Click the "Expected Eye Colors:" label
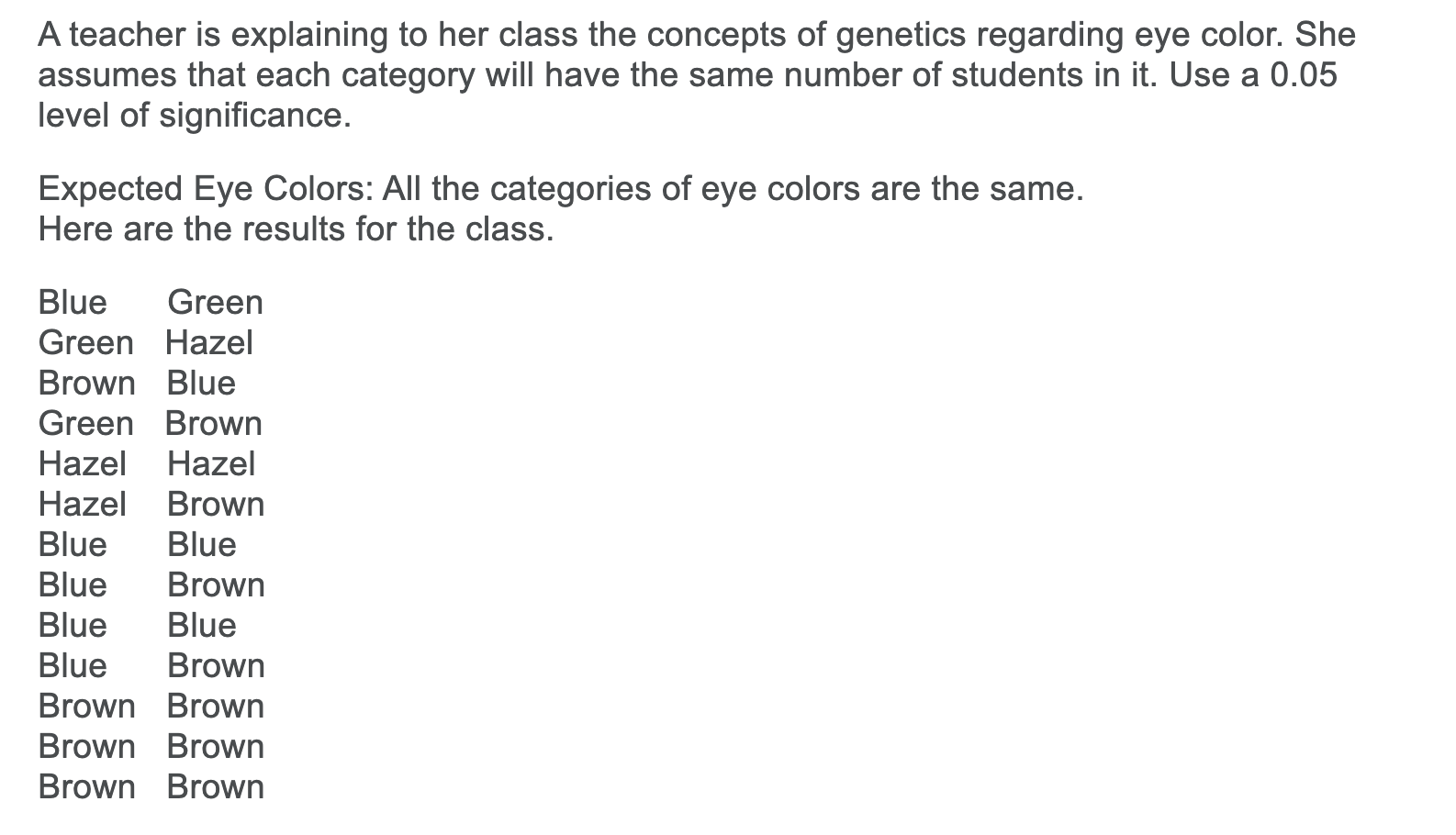 click(x=205, y=189)
